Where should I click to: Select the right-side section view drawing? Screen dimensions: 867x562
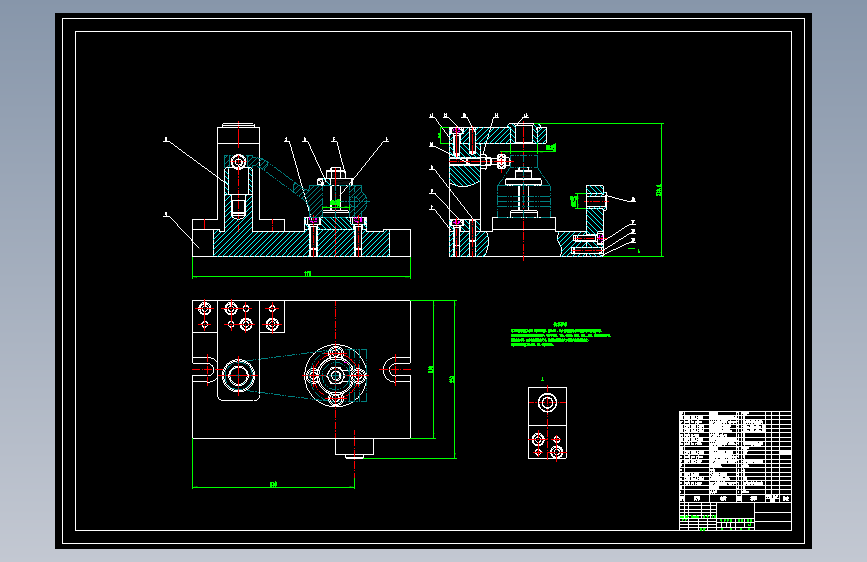(526, 189)
